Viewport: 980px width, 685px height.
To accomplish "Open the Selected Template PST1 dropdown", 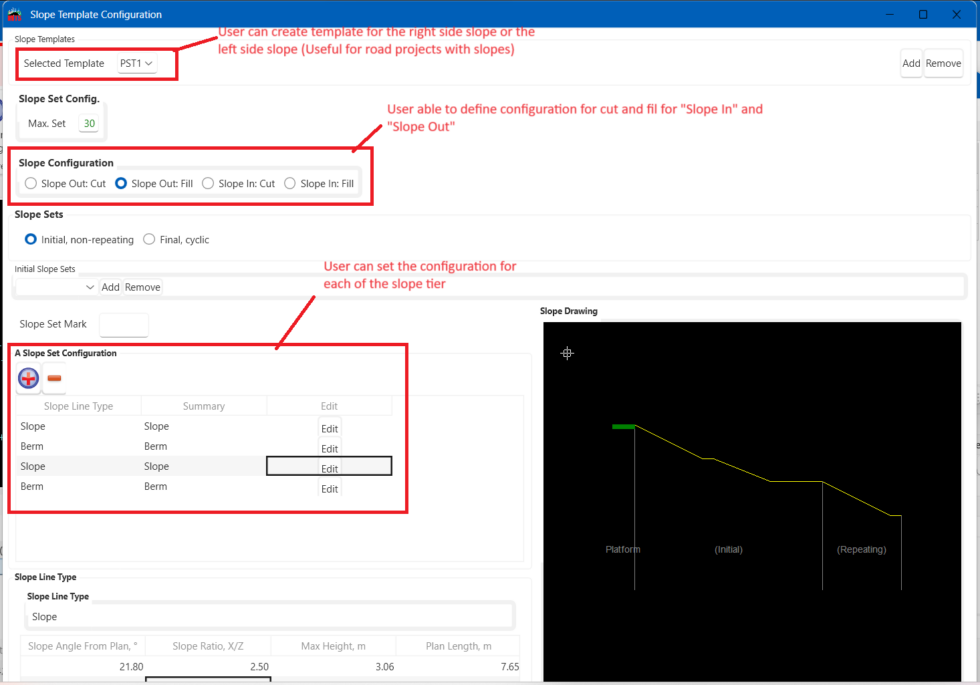I will pos(136,62).
